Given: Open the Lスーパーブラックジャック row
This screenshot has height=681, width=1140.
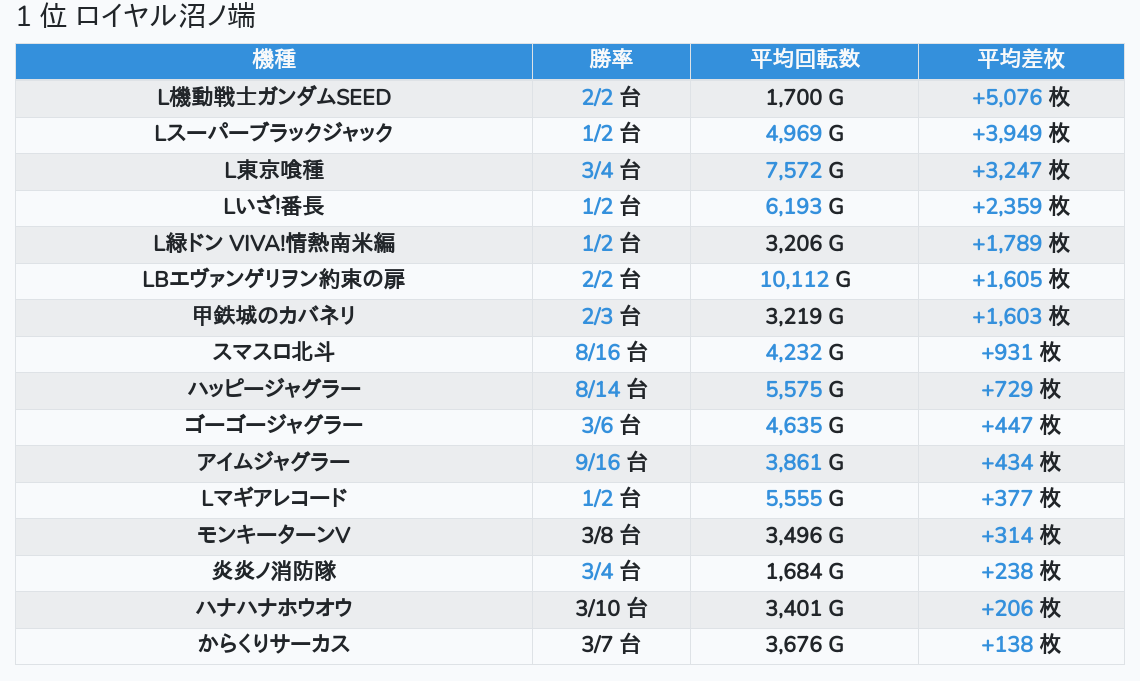Looking at the screenshot, I should pyautogui.click(x=570, y=134).
